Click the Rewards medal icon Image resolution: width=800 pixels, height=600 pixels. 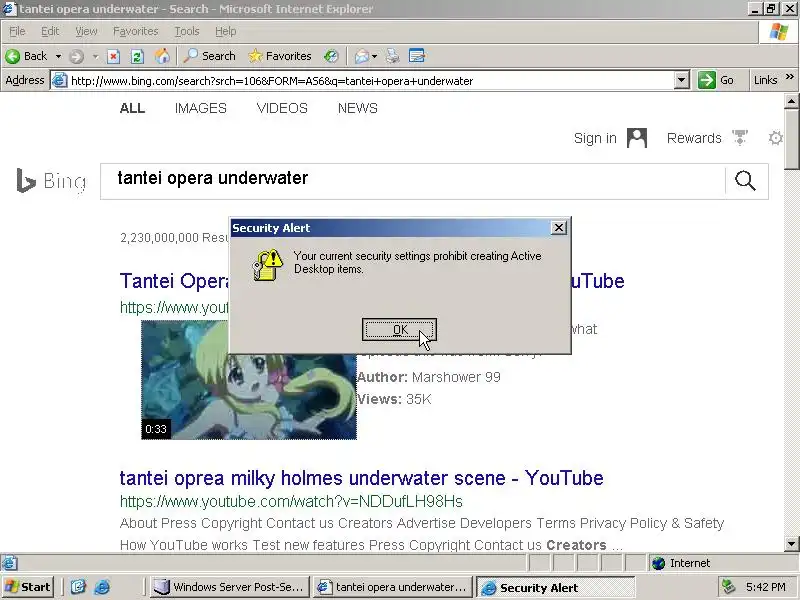pos(739,137)
